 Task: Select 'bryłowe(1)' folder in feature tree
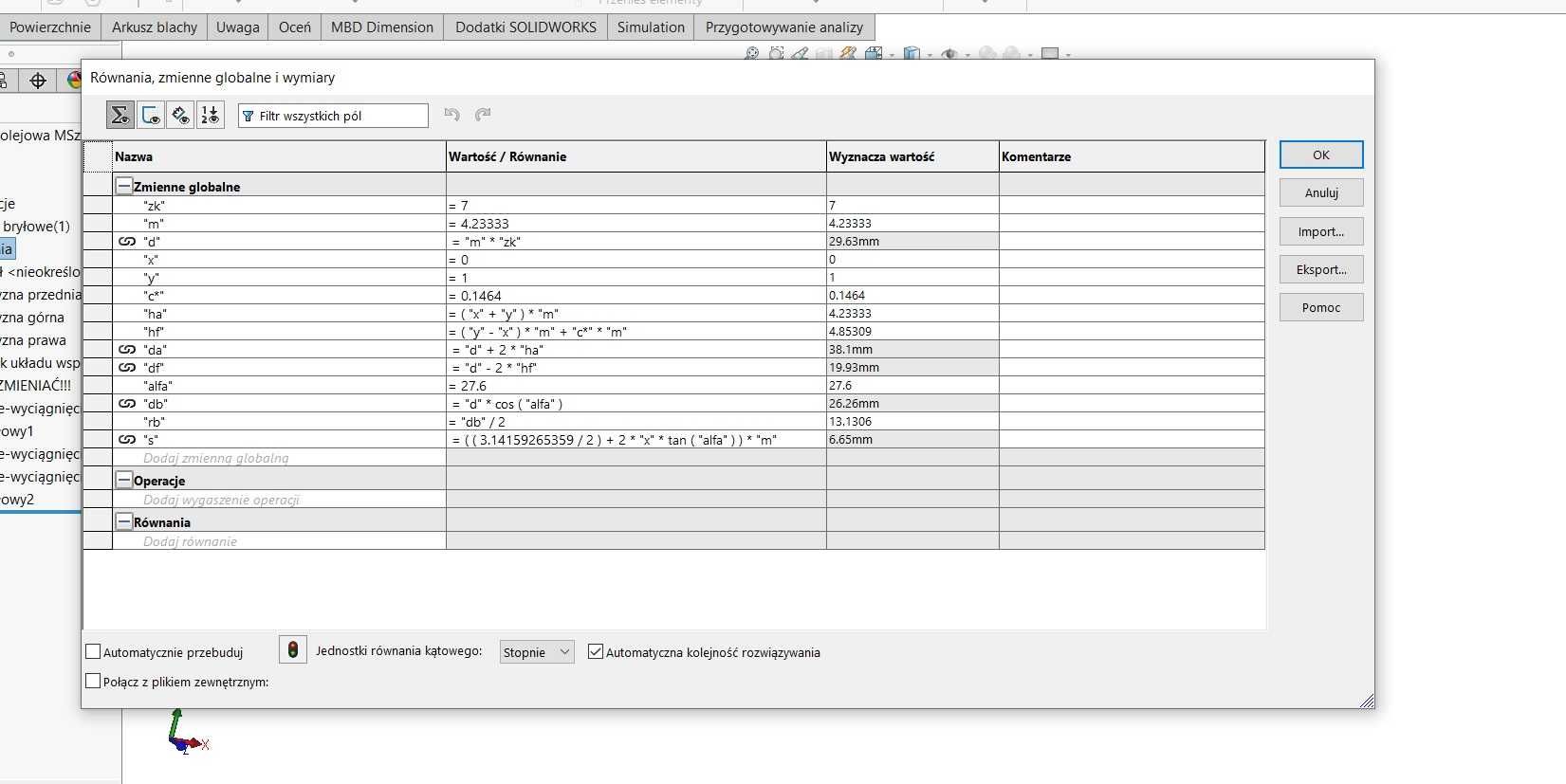pyautogui.click(x=36, y=226)
